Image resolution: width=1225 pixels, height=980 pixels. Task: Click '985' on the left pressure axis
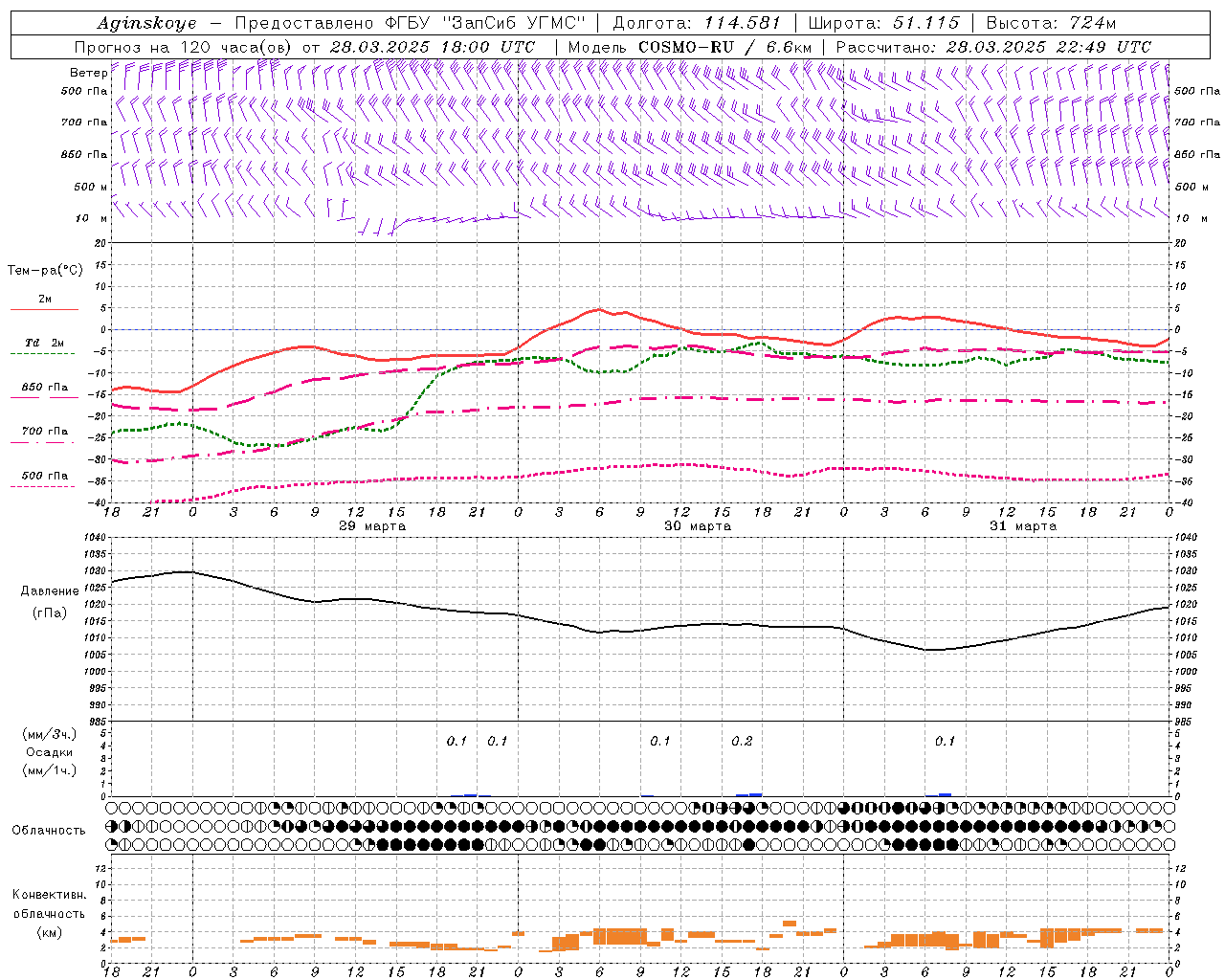[x=96, y=721]
